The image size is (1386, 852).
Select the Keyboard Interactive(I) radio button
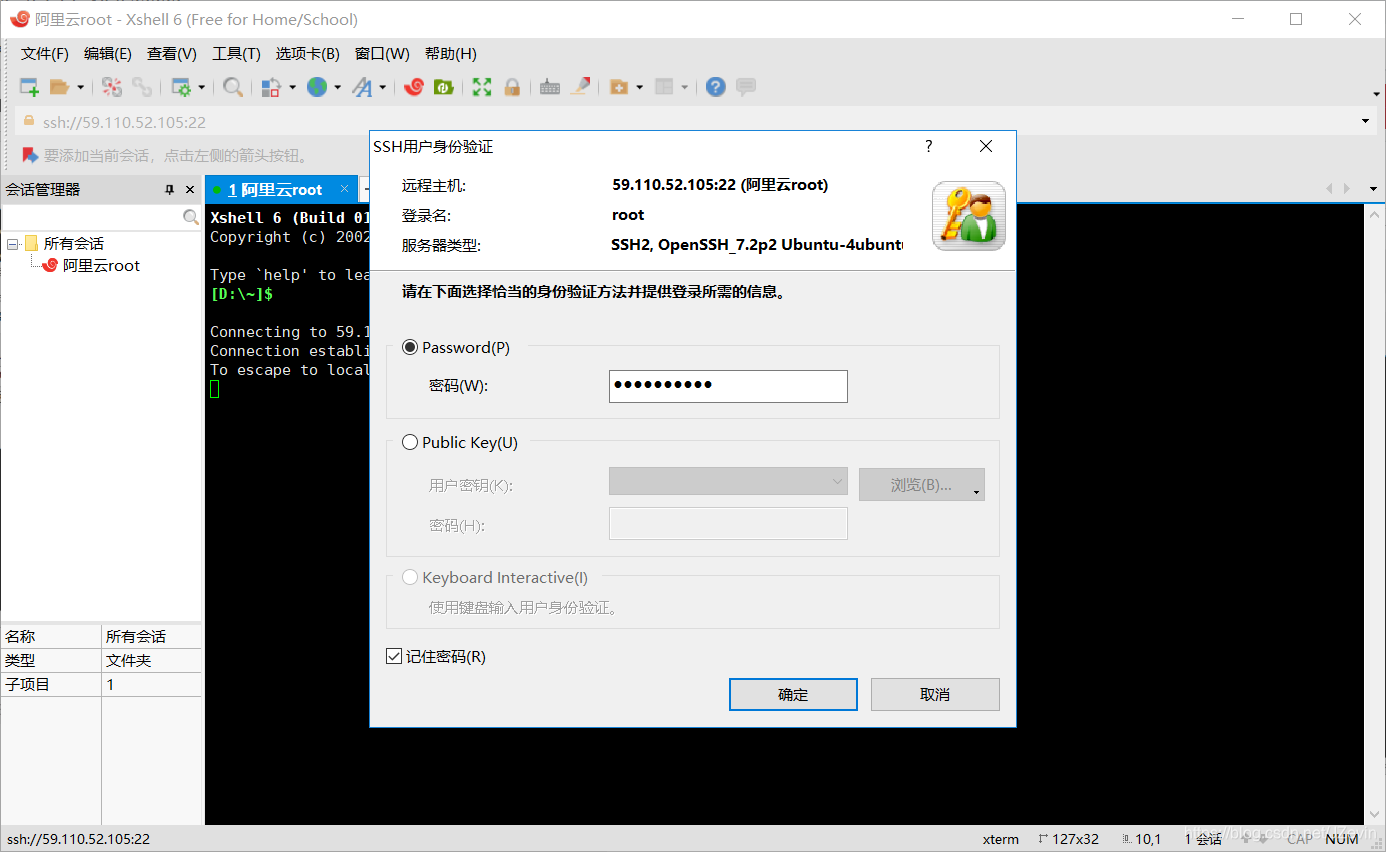(x=409, y=577)
